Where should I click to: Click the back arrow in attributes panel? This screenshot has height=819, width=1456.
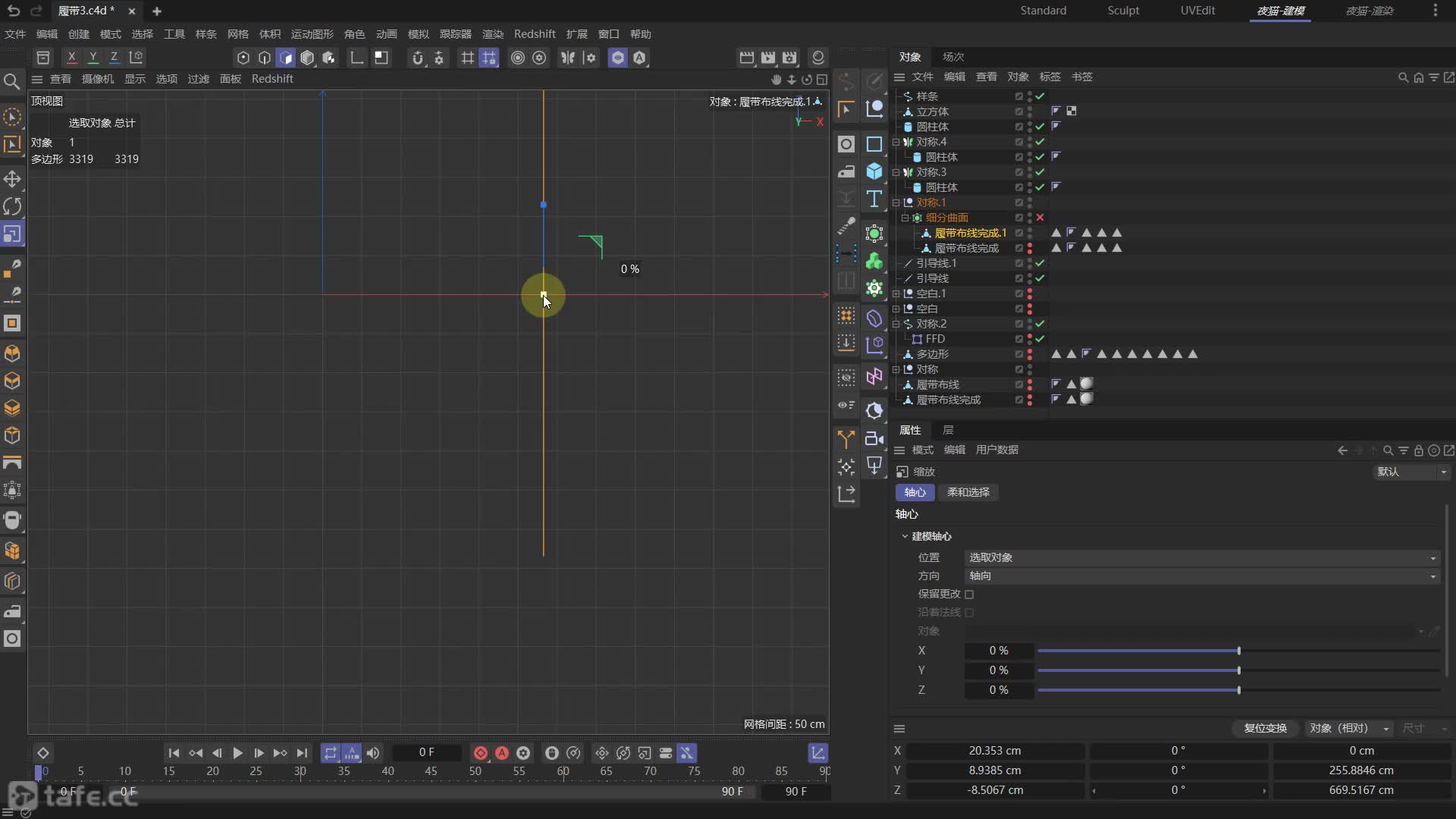pyautogui.click(x=1342, y=450)
